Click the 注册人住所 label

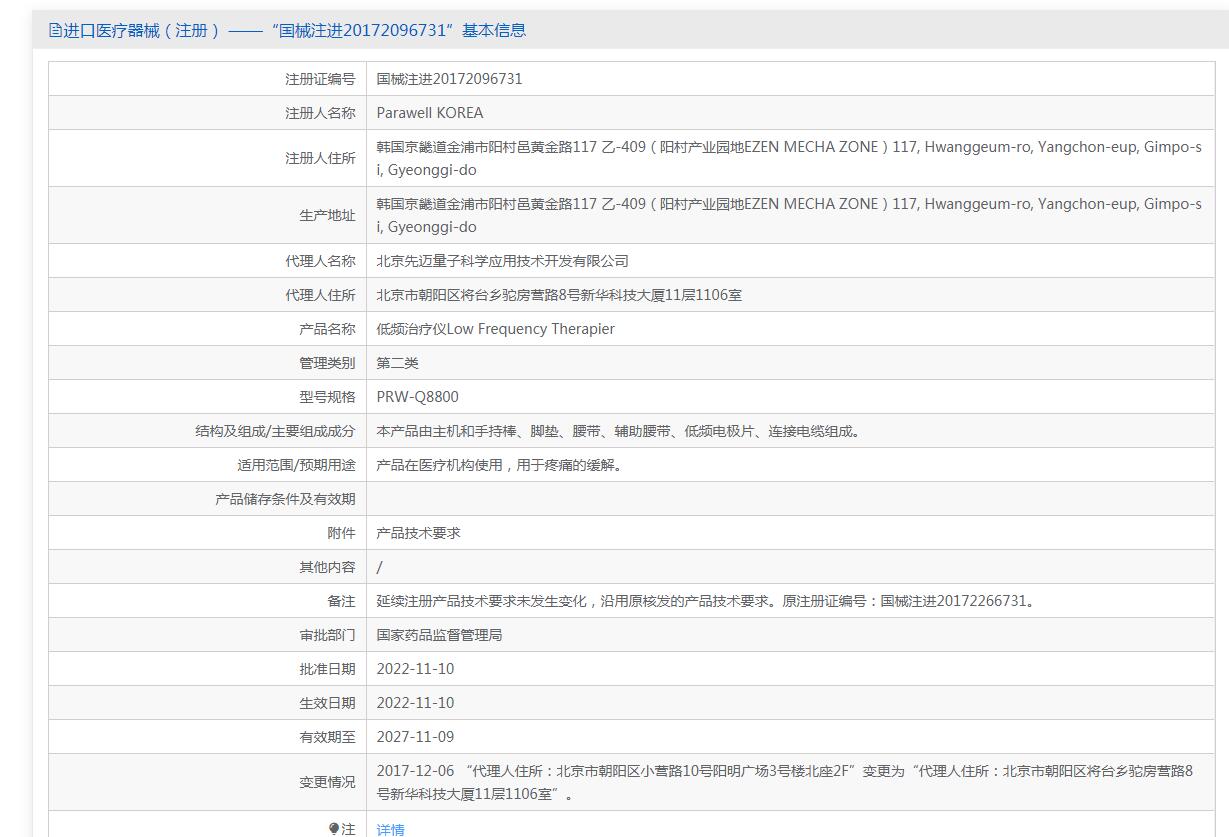point(320,158)
